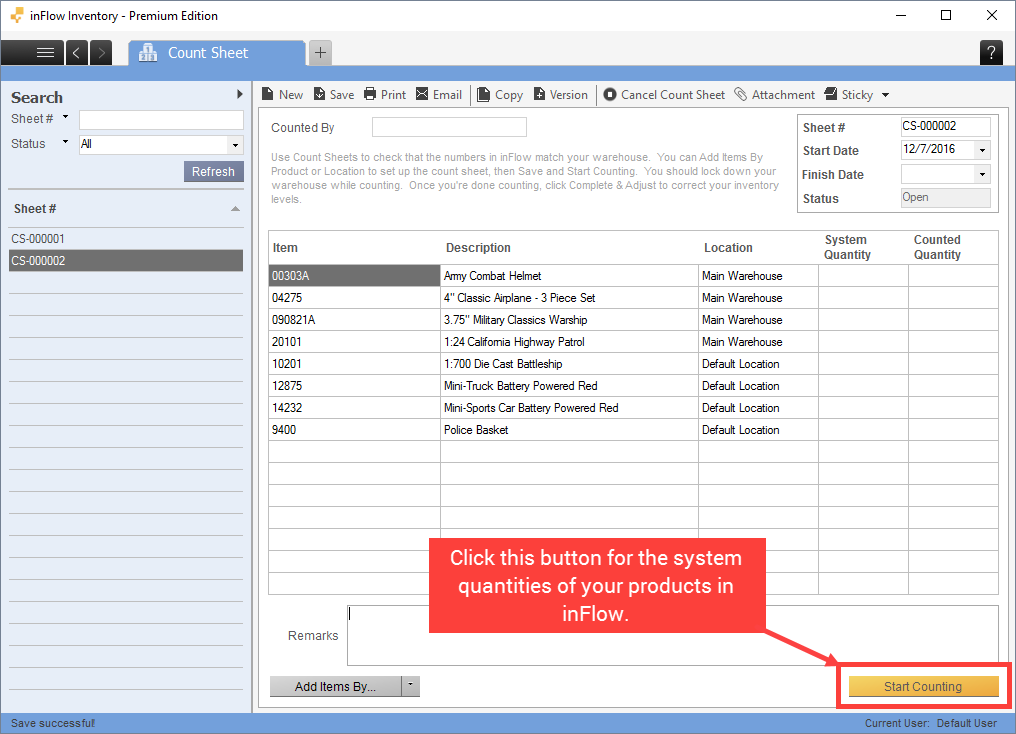
Task: Open the help question mark button
Action: pos(991,52)
